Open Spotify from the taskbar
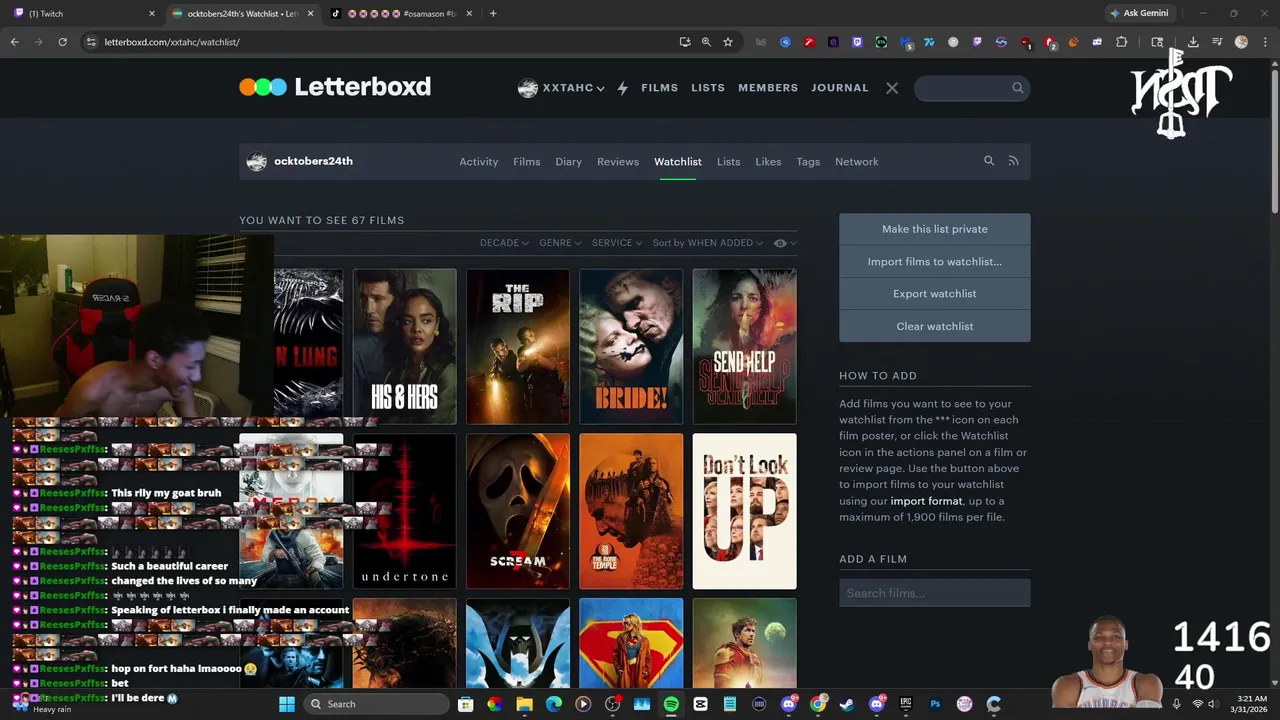1280x720 pixels. click(x=671, y=704)
